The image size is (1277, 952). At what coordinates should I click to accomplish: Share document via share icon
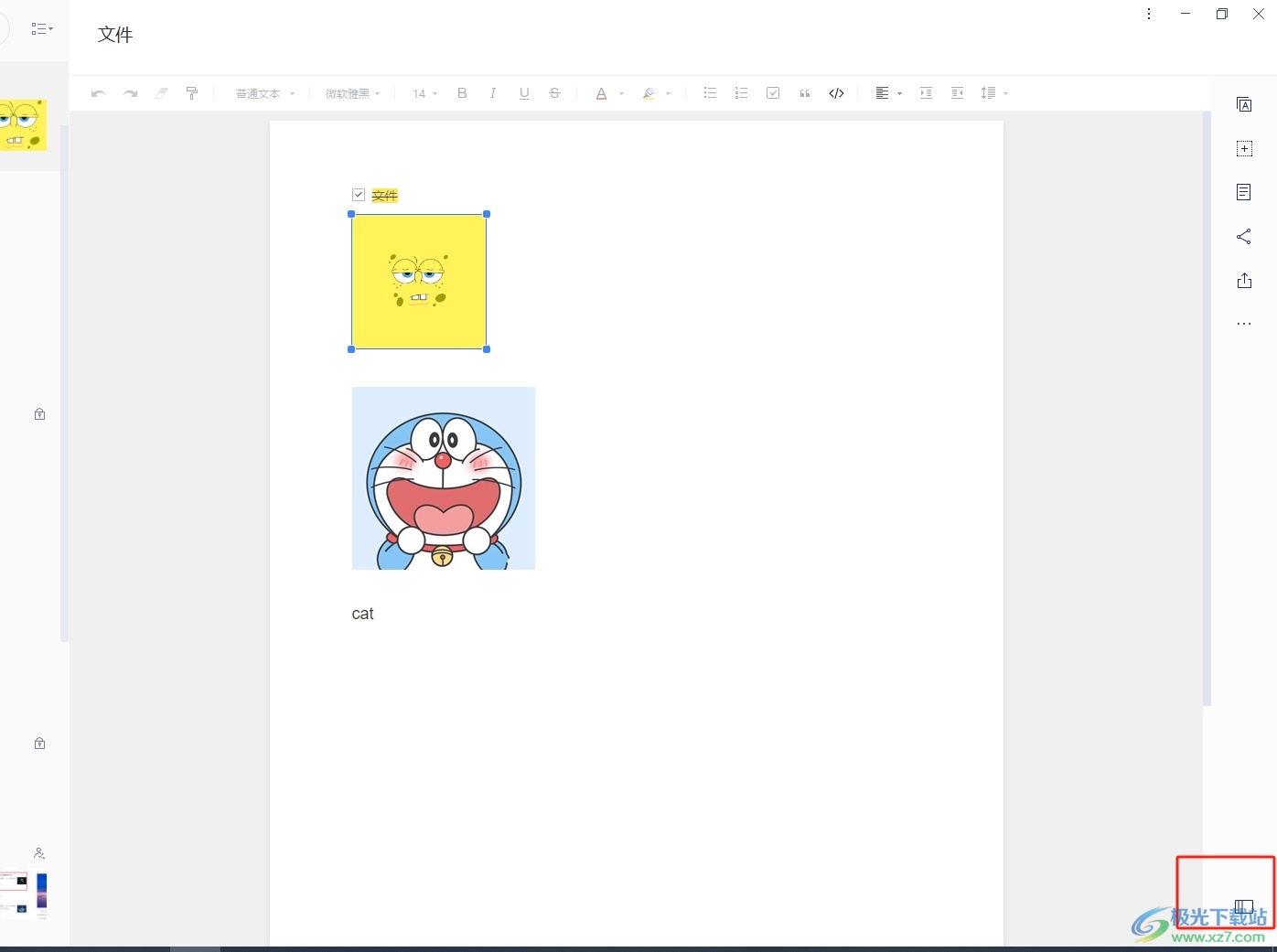[x=1244, y=237]
